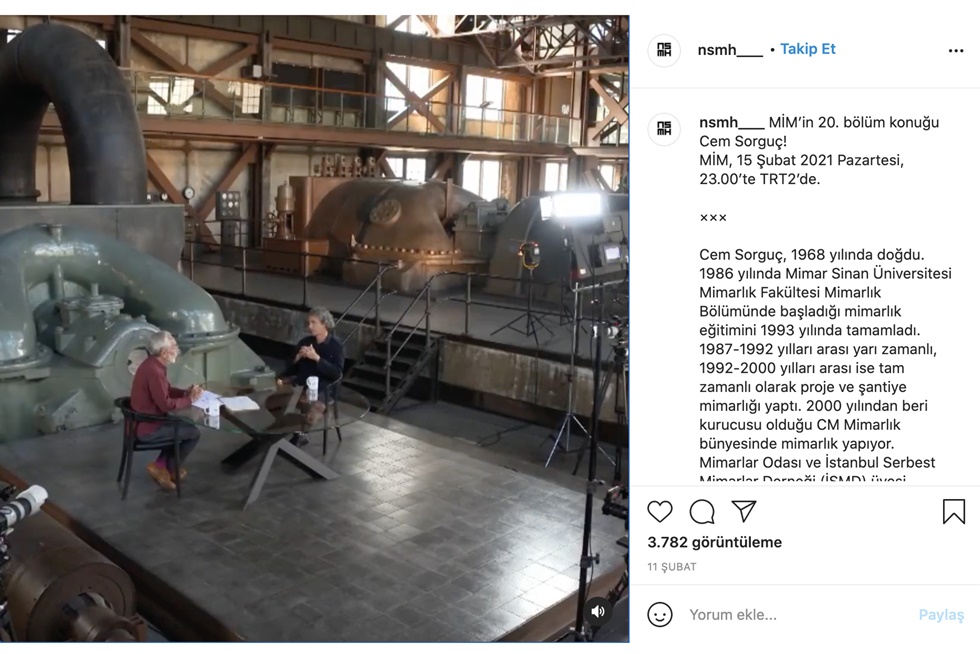980x654 pixels.
Task: Save the post with the bookmark icon
Action: [x=953, y=512]
